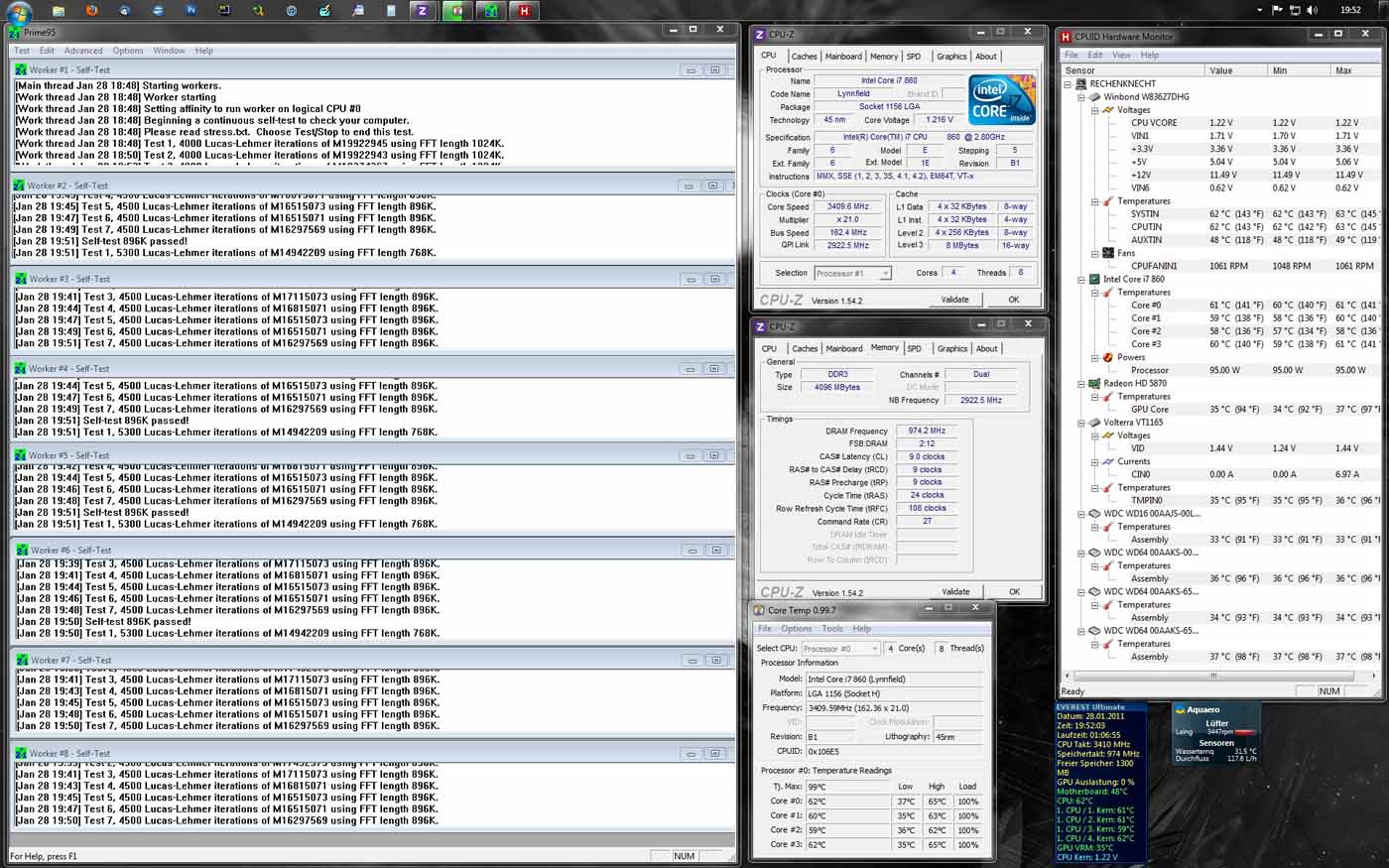Collapse the RECHENKNECHT root tree node
This screenshot has width=1389, height=868.
click(x=1070, y=84)
